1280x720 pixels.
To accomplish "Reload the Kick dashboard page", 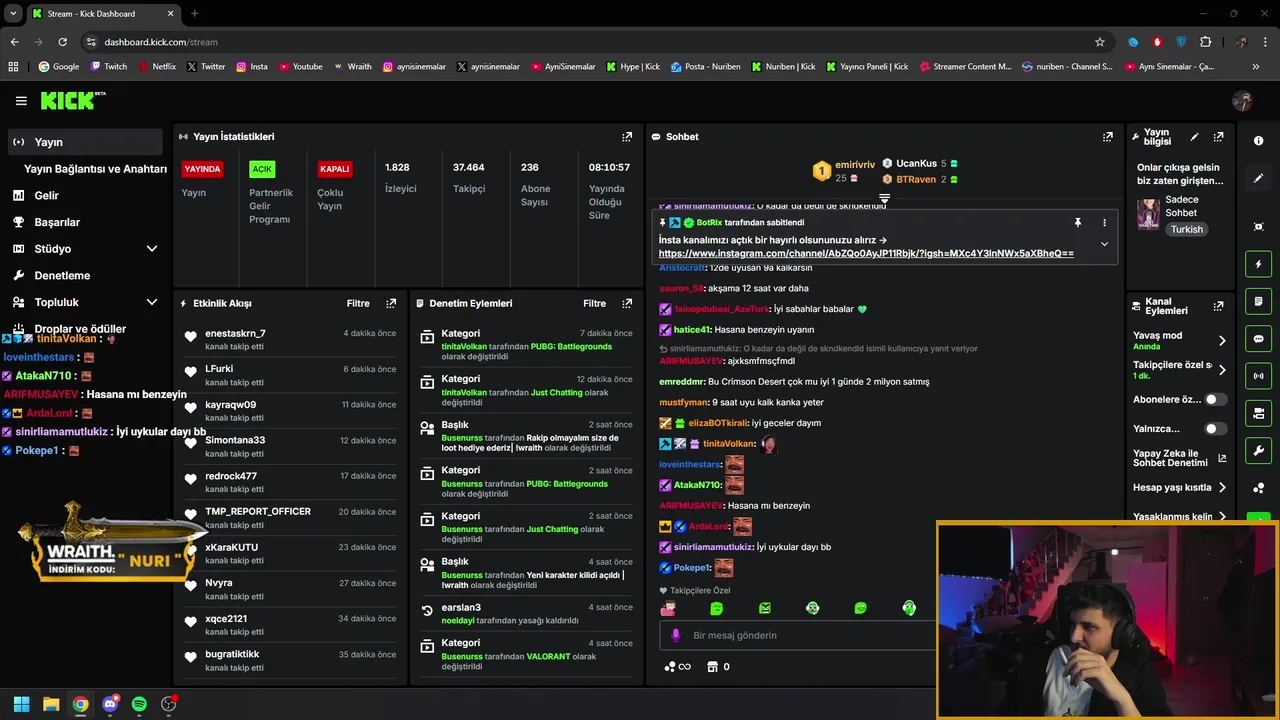I will [x=62, y=42].
